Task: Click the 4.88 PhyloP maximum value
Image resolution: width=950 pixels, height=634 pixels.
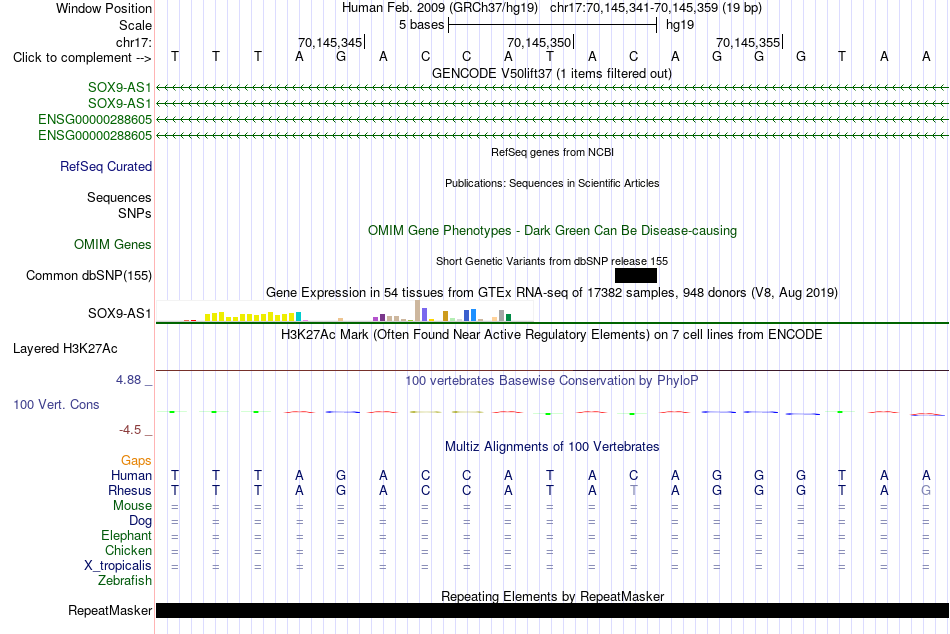Action: pyautogui.click(x=128, y=380)
